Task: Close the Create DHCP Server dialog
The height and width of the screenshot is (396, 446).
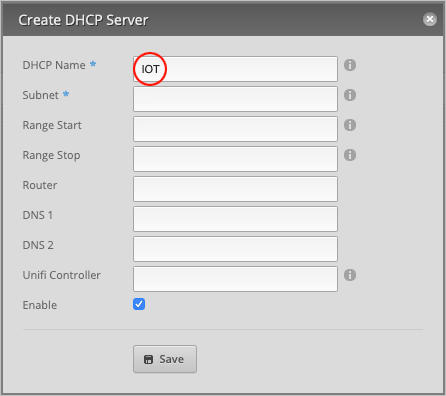Action: coord(430,19)
